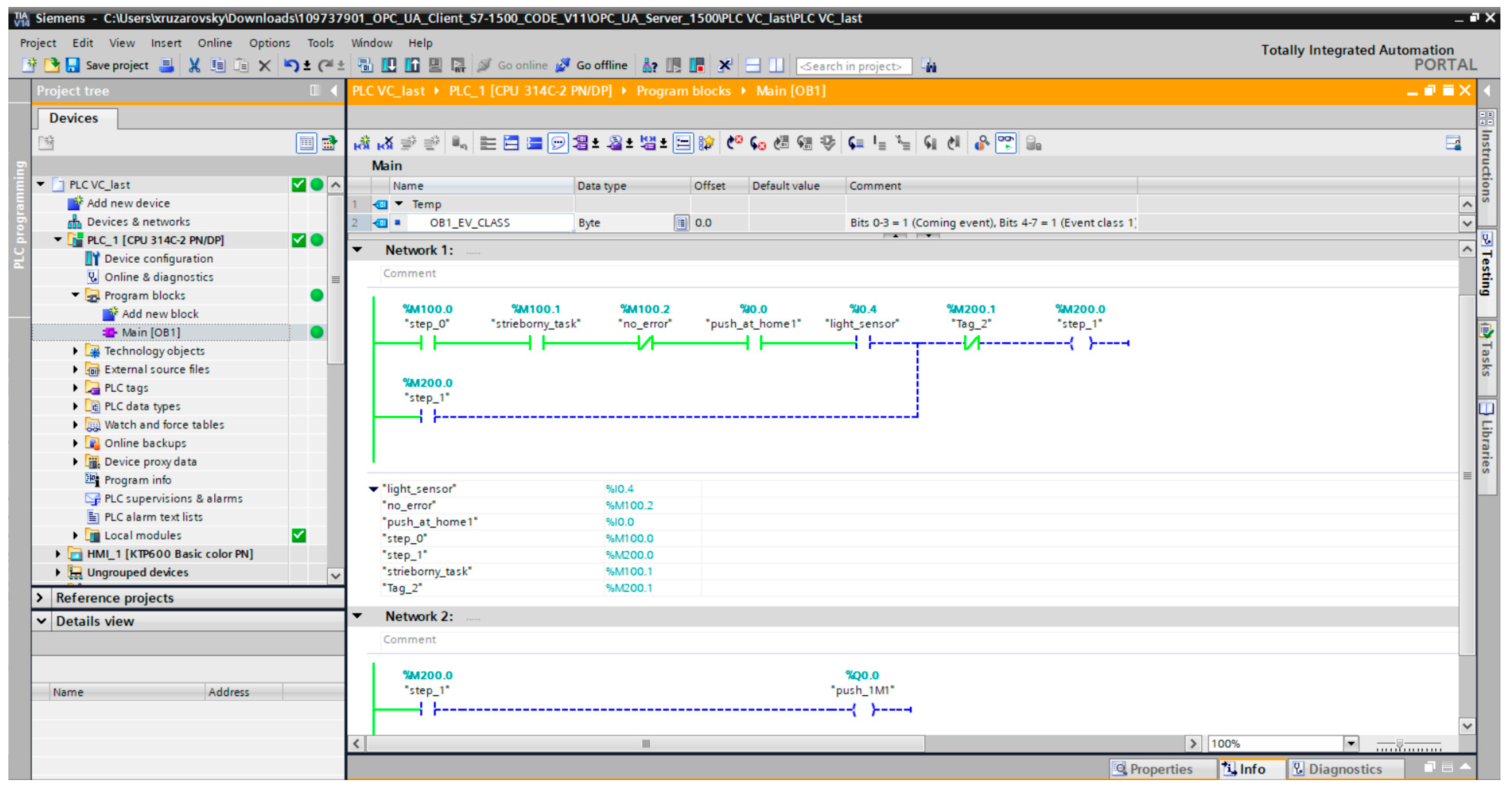Collapse the Network 1 section
1512x787 pixels.
click(x=357, y=250)
